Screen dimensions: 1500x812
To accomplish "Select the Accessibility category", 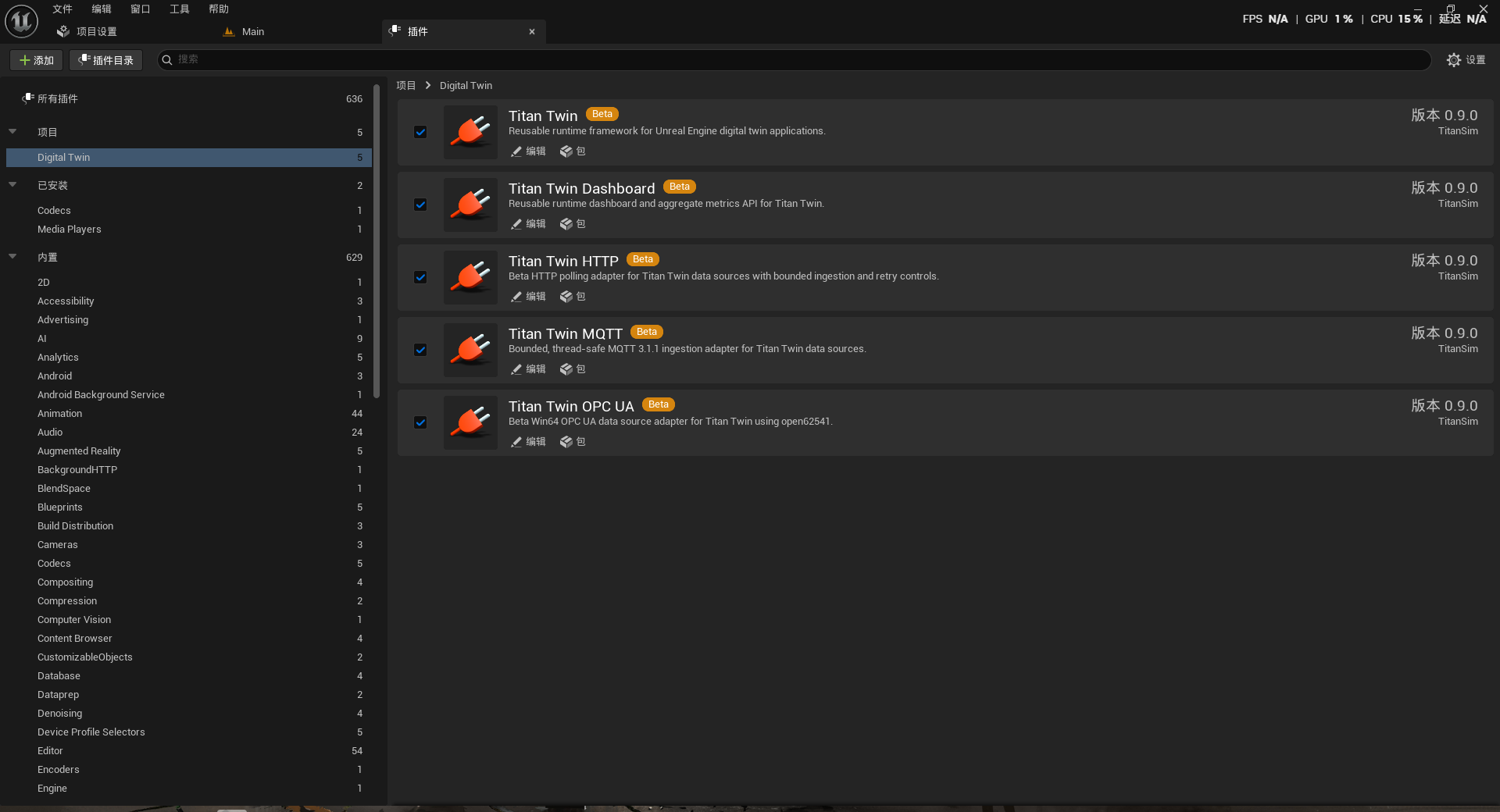I will point(188,301).
